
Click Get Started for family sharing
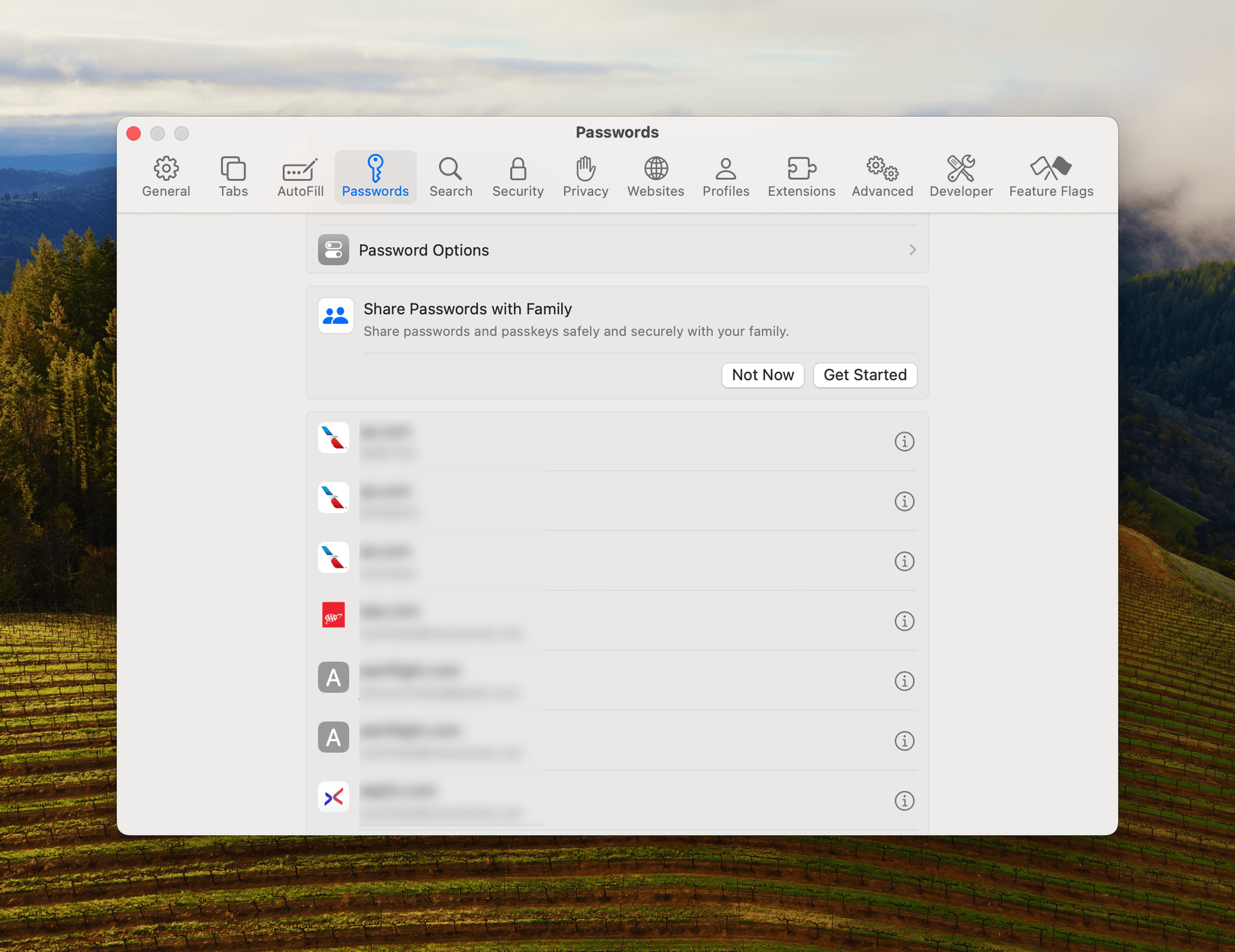(864, 374)
